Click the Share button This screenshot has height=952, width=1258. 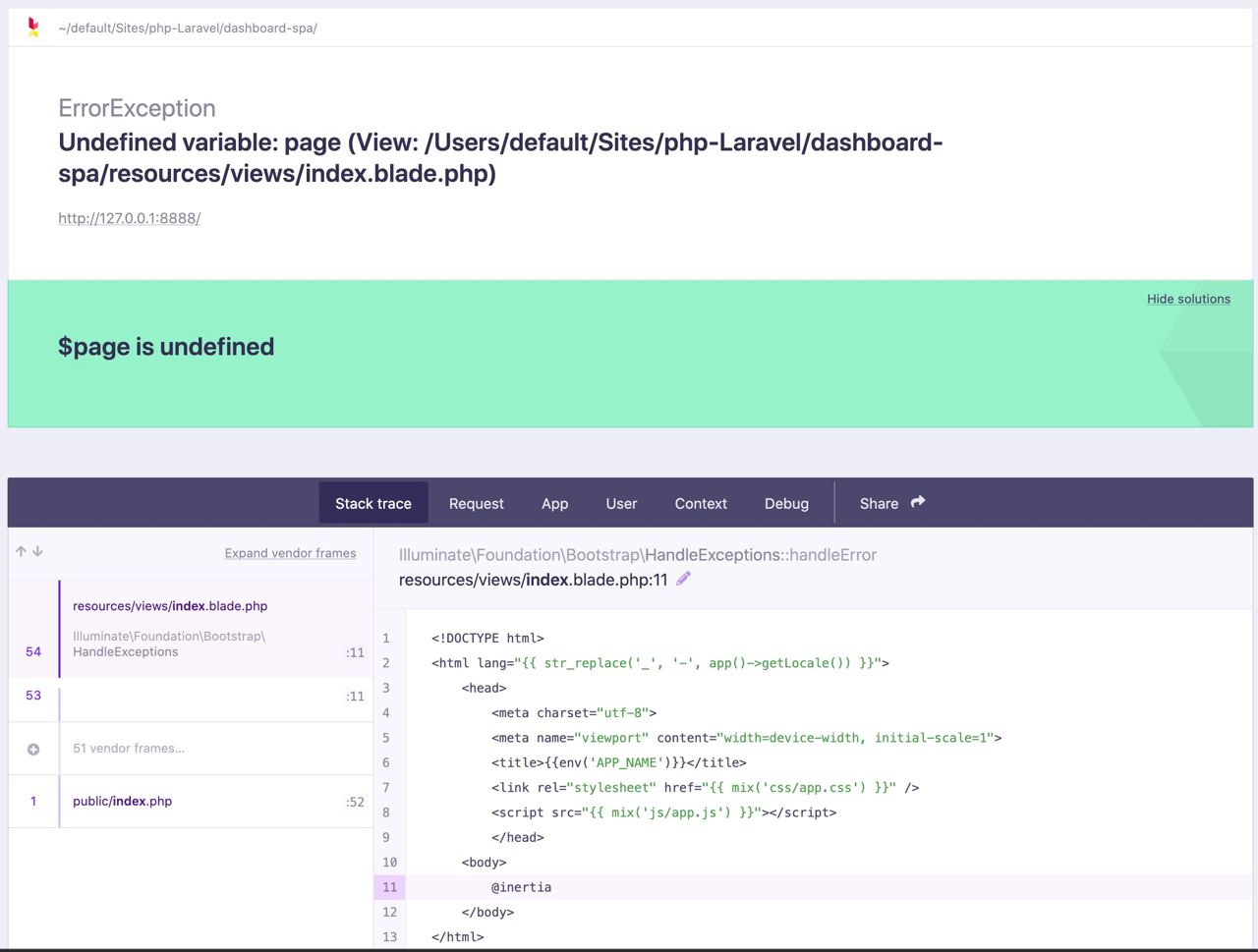[x=892, y=503]
